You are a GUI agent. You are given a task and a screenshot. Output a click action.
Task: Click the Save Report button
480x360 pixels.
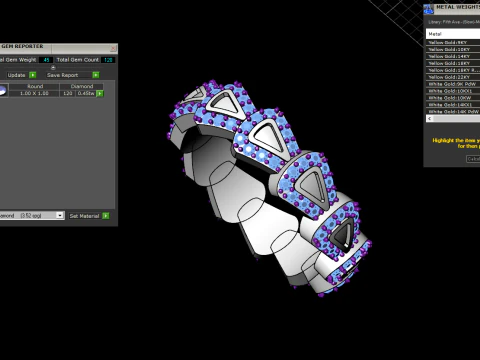click(68, 75)
